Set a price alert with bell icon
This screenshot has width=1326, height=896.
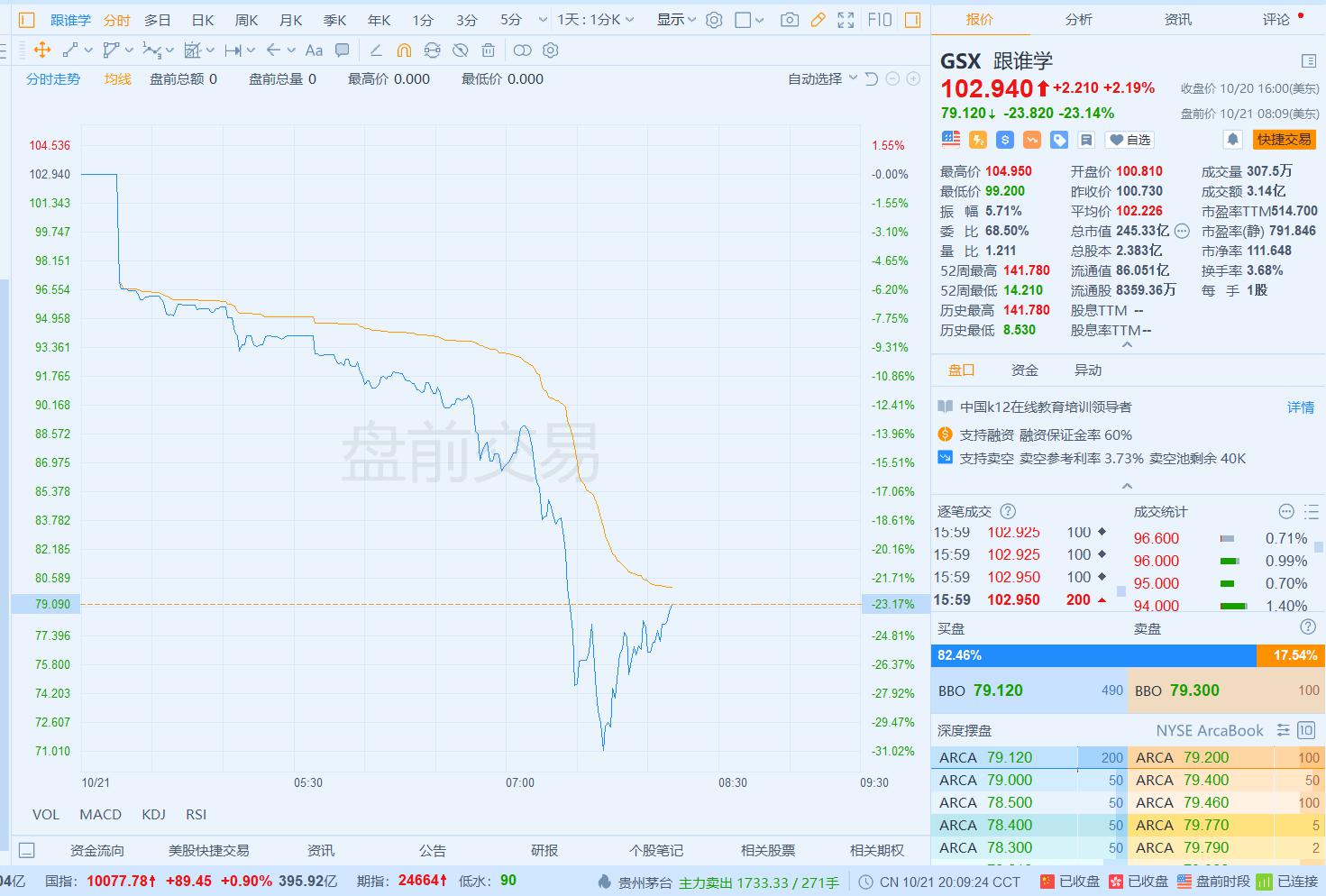(1232, 140)
